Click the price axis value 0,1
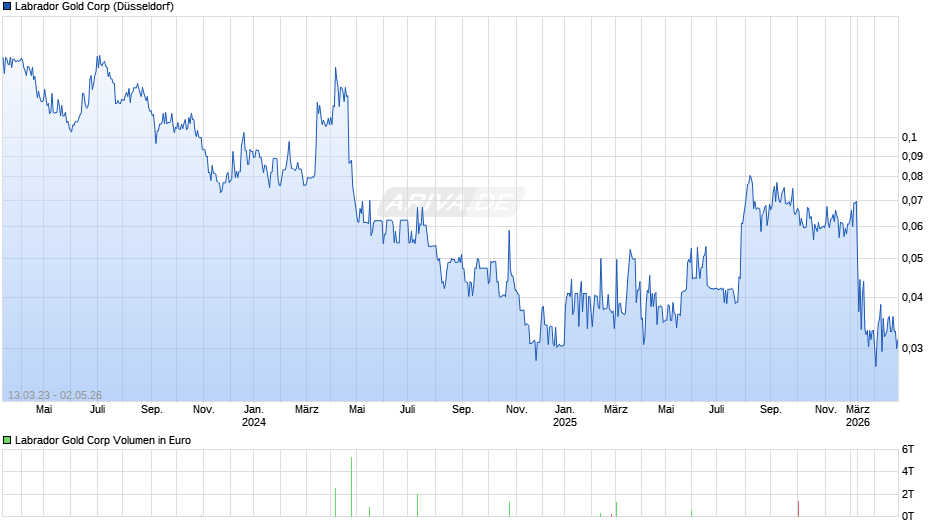The image size is (940, 526). 909,137
